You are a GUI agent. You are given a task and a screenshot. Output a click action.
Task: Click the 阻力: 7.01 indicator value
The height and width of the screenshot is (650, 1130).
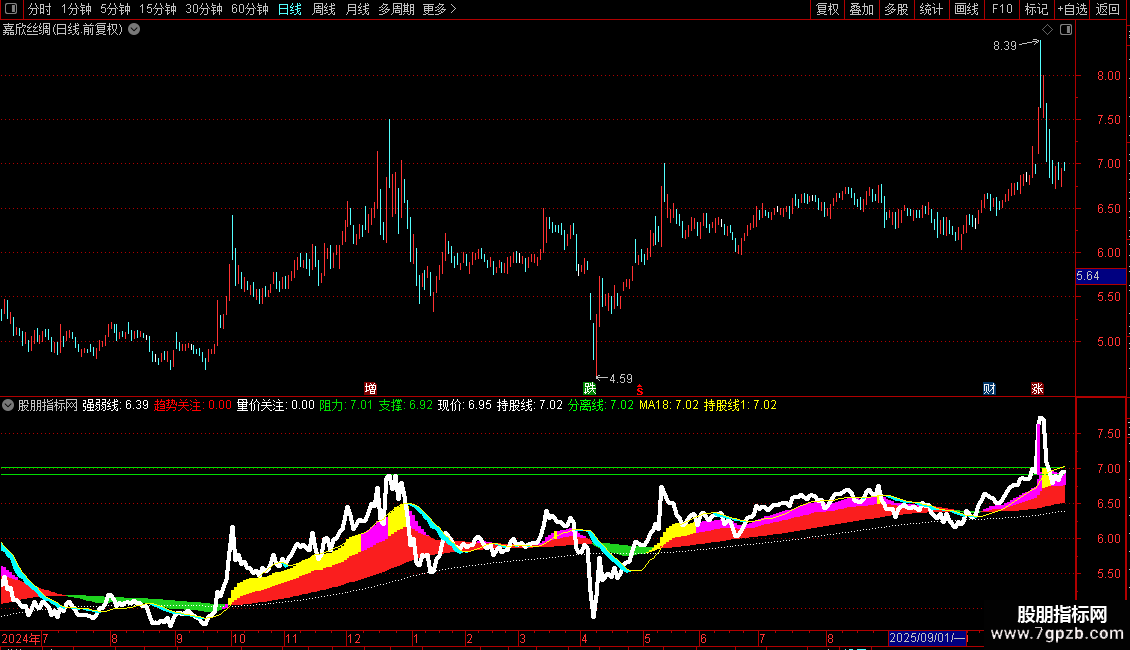346,405
